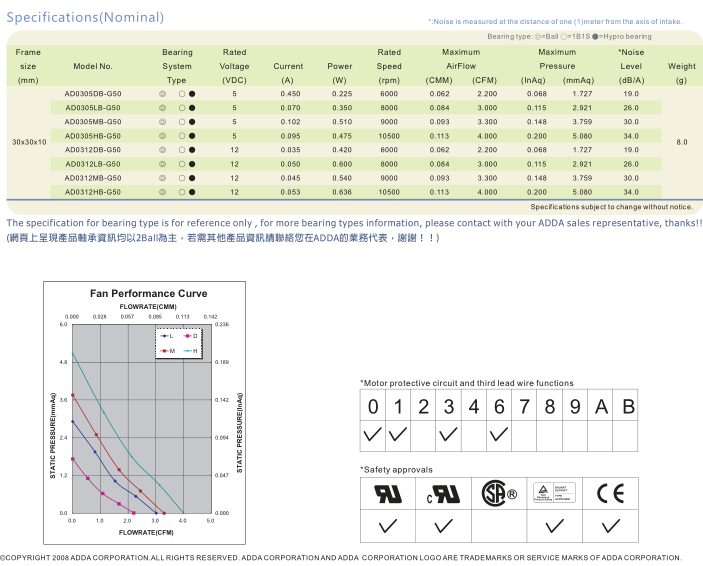
Task: Click the Hypro bearing dot for AD0305DB-G50
Action: (192, 94)
